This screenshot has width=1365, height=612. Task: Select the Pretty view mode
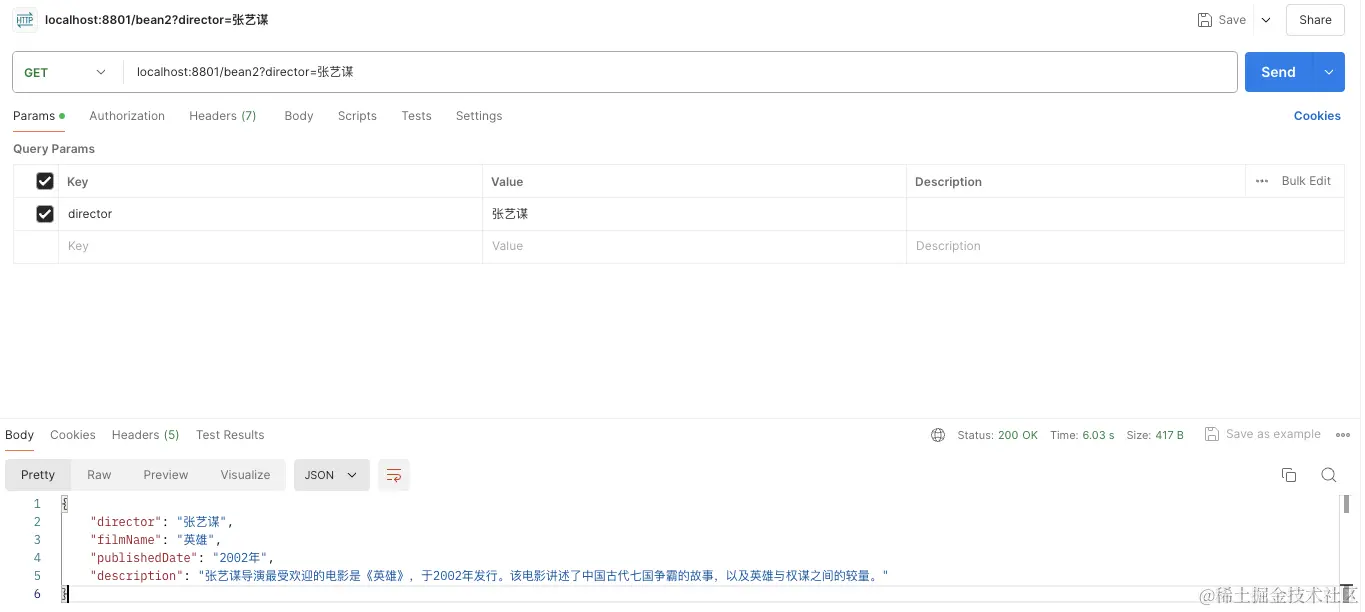[x=38, y=475]
